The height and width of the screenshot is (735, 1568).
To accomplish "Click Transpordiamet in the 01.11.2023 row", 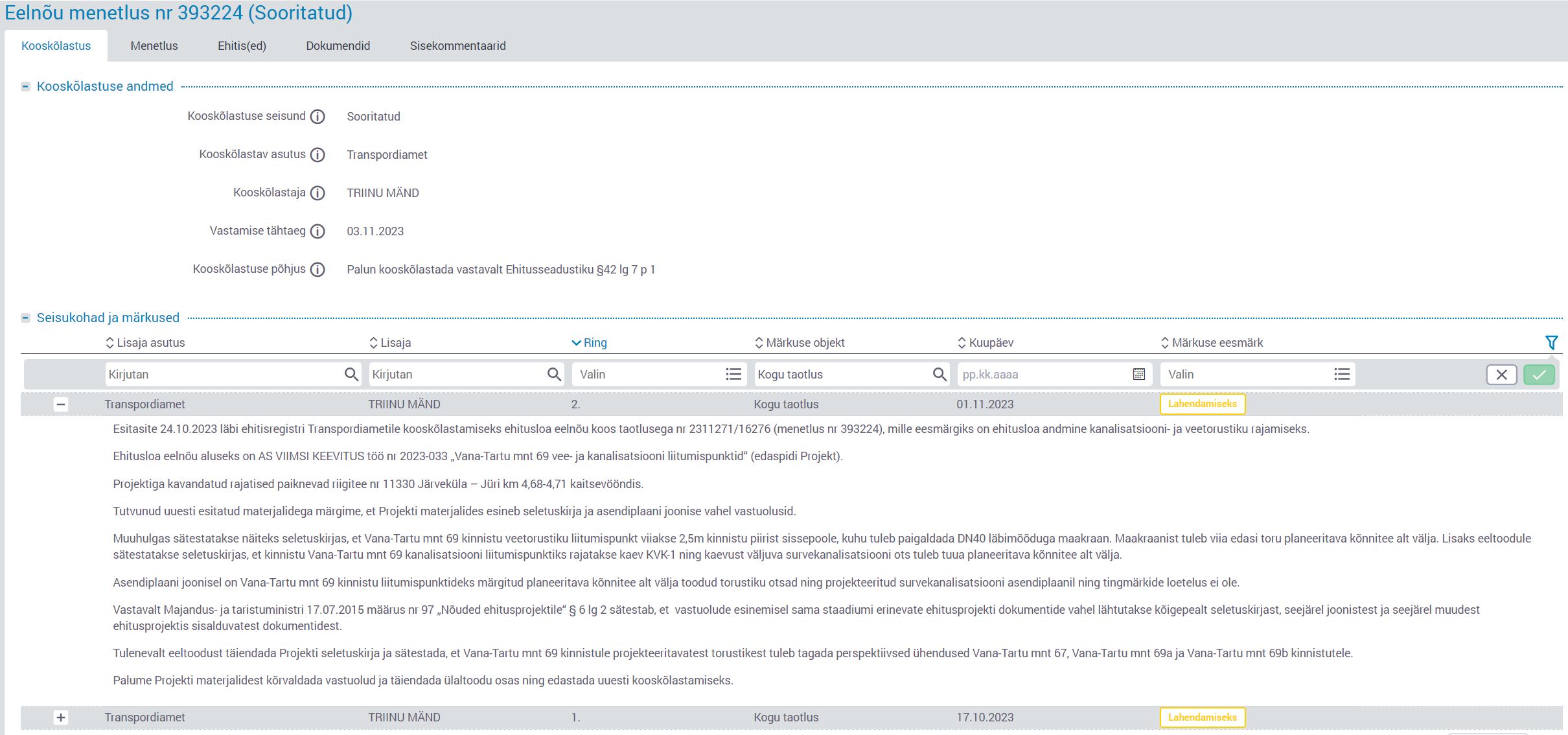I will pyautogui.click(x=144, y=404).
